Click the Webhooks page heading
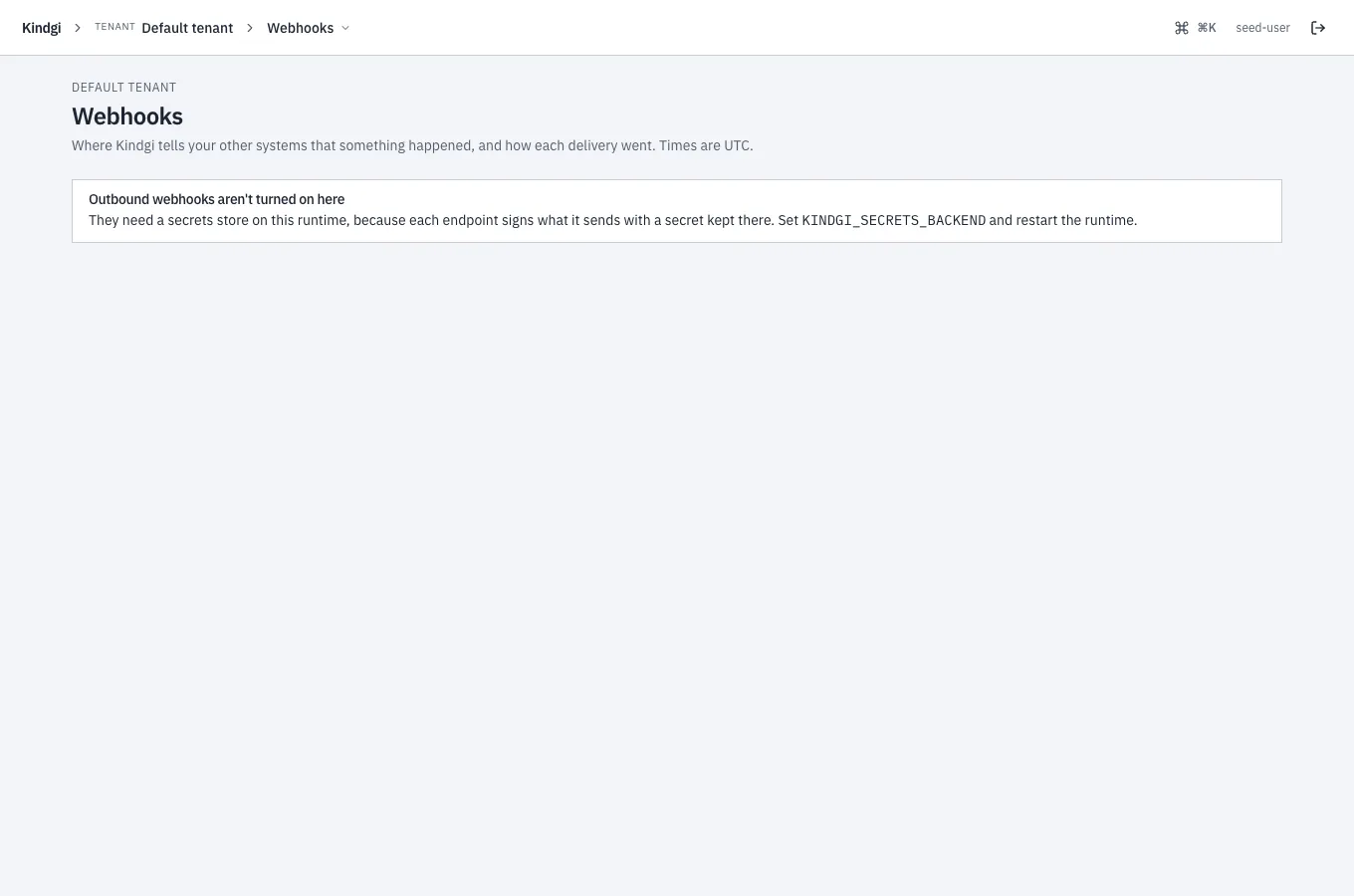 (x=127, y=116)
